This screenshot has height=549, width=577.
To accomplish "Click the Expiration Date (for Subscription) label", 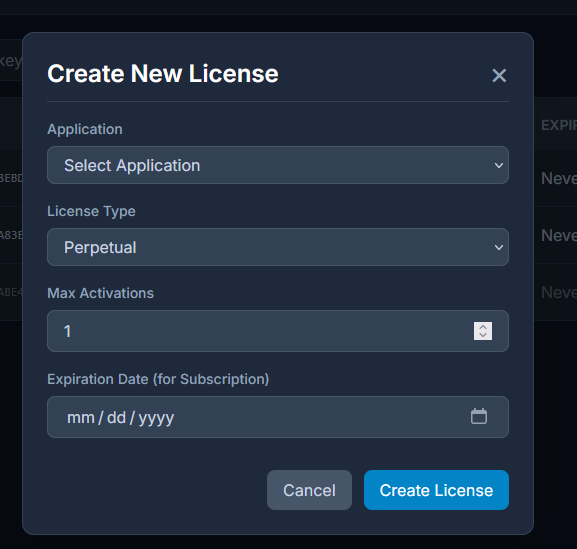I will 158,379.
